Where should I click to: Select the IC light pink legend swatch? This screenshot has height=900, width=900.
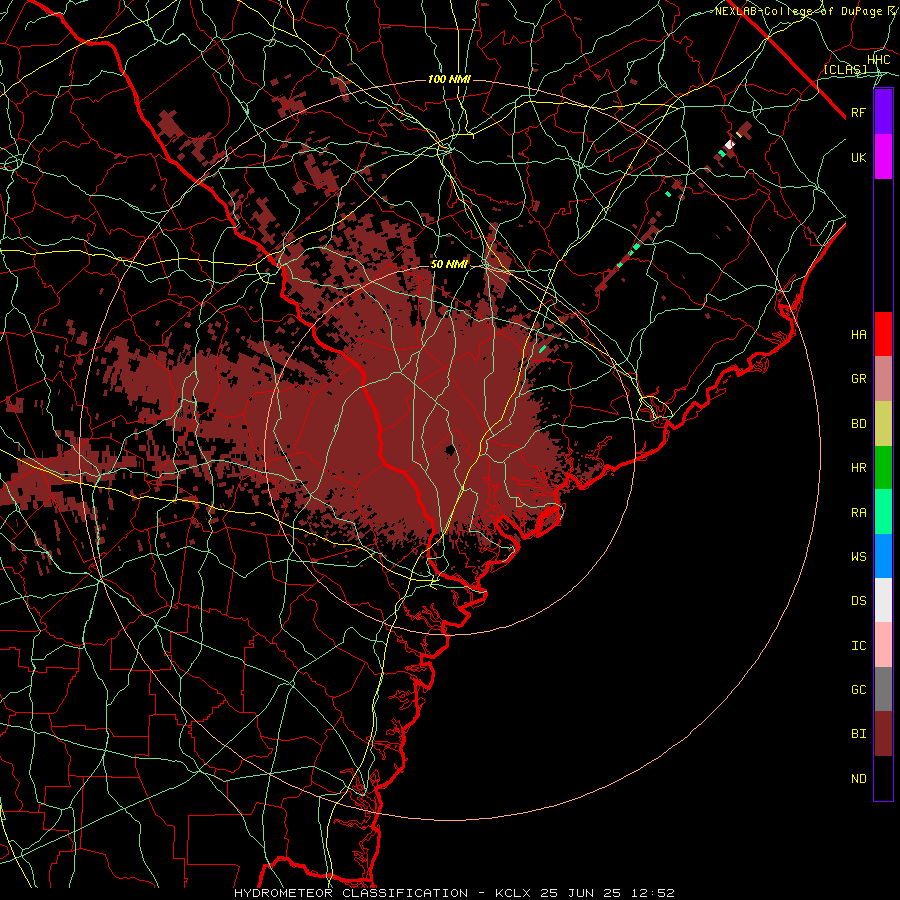[x=883, y=645]
